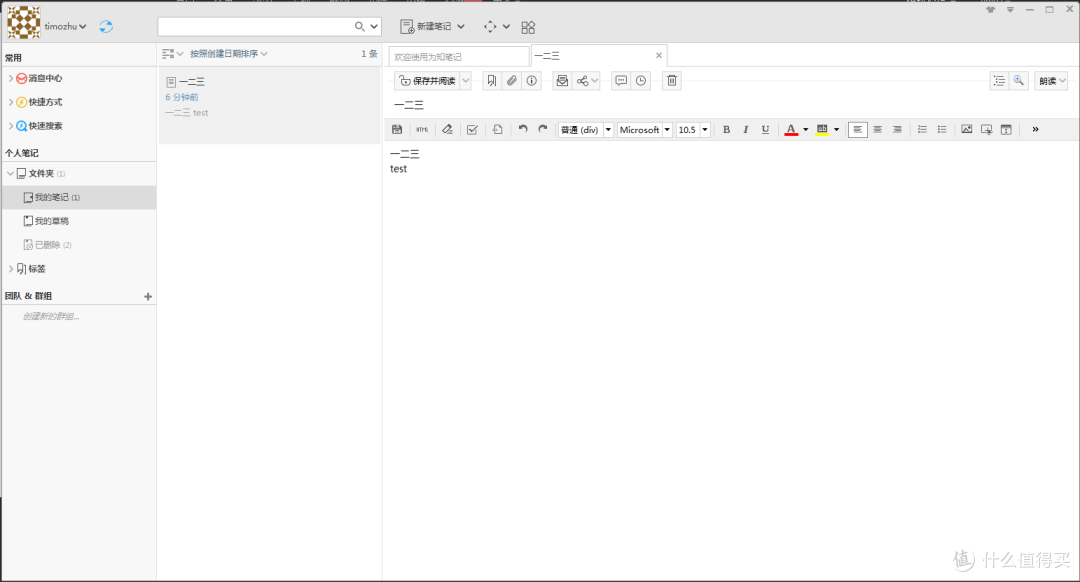Set right text alignment

click(897, 129)
